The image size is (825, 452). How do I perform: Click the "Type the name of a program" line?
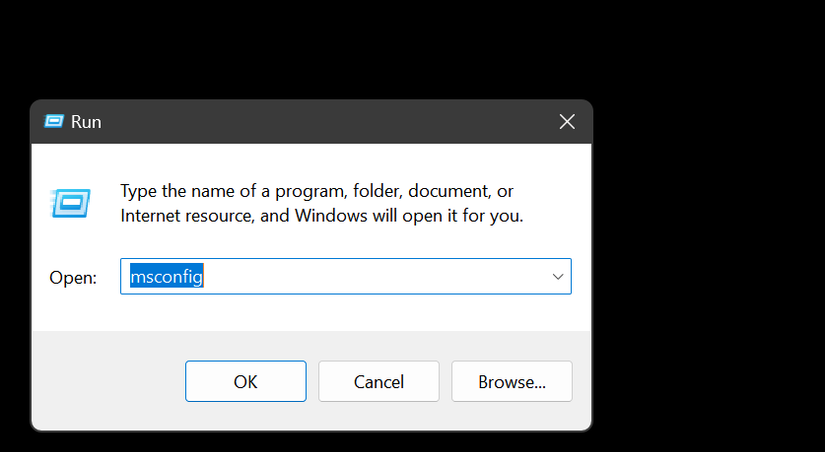[317, 191]
